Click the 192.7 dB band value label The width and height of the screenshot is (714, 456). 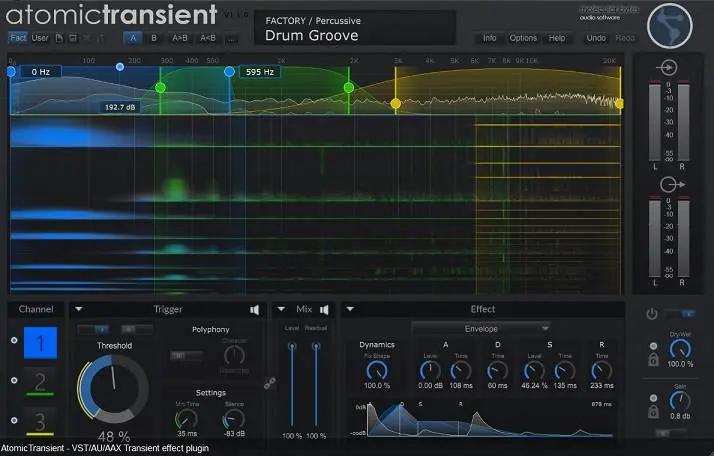120,108
